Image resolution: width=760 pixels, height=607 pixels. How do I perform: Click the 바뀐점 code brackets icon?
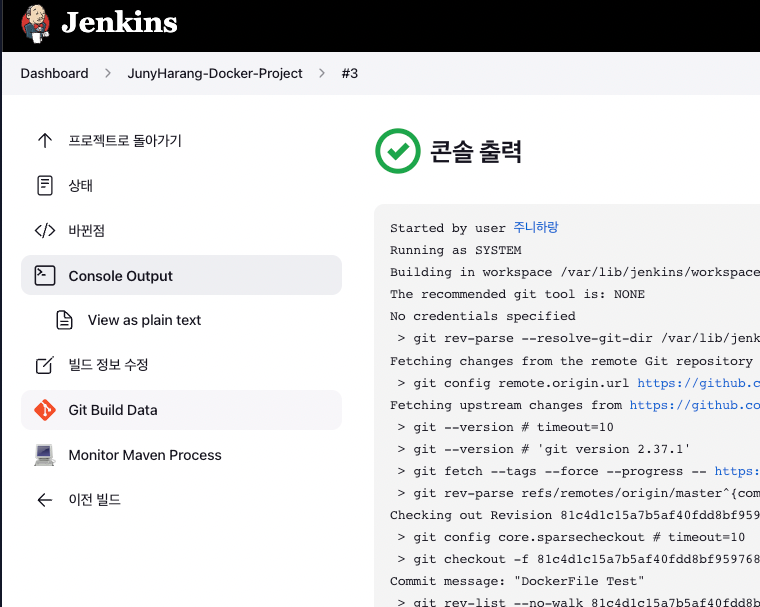(45, 230)
